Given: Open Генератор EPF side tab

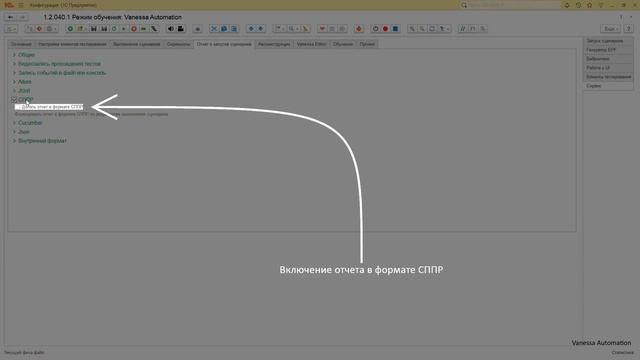Looking at the screenshot, I should click(x=608, y=50).
